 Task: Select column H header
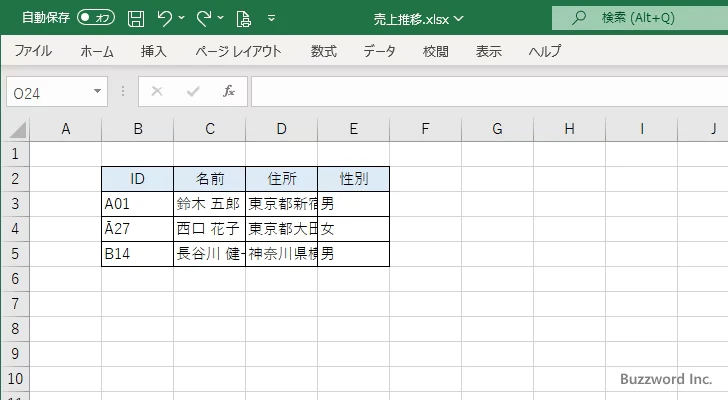(569, 129)
